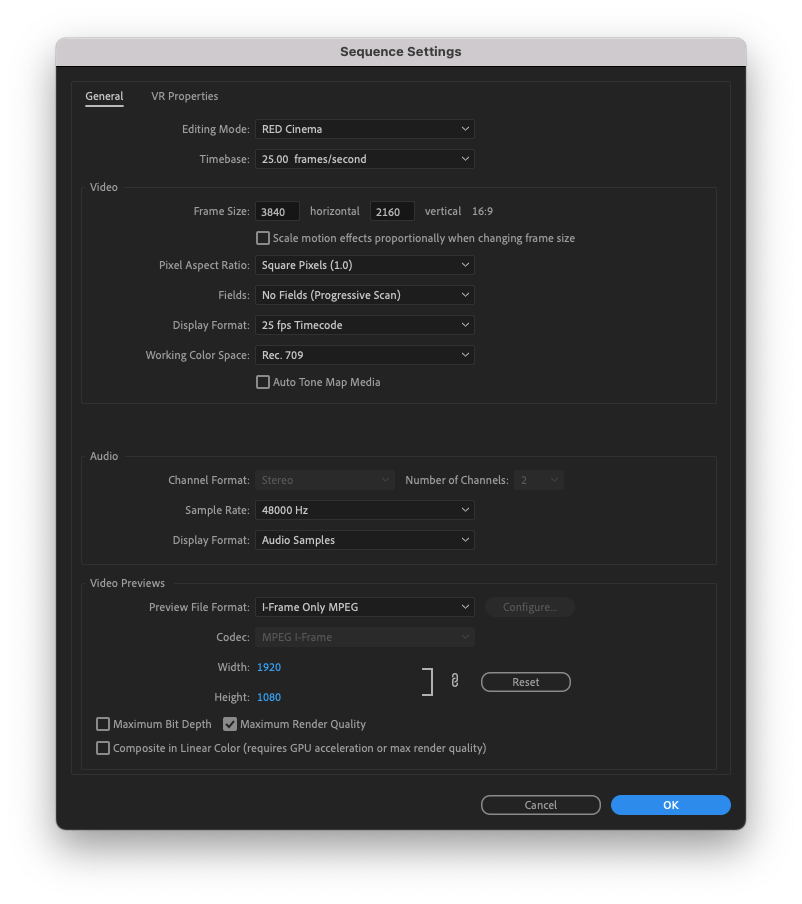Enable scaling motion effects proportionally

point(262,237)
